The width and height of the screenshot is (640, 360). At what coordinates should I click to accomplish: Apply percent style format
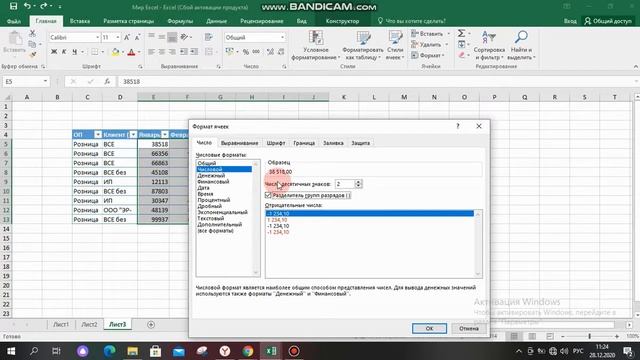(x=246, y=52)
